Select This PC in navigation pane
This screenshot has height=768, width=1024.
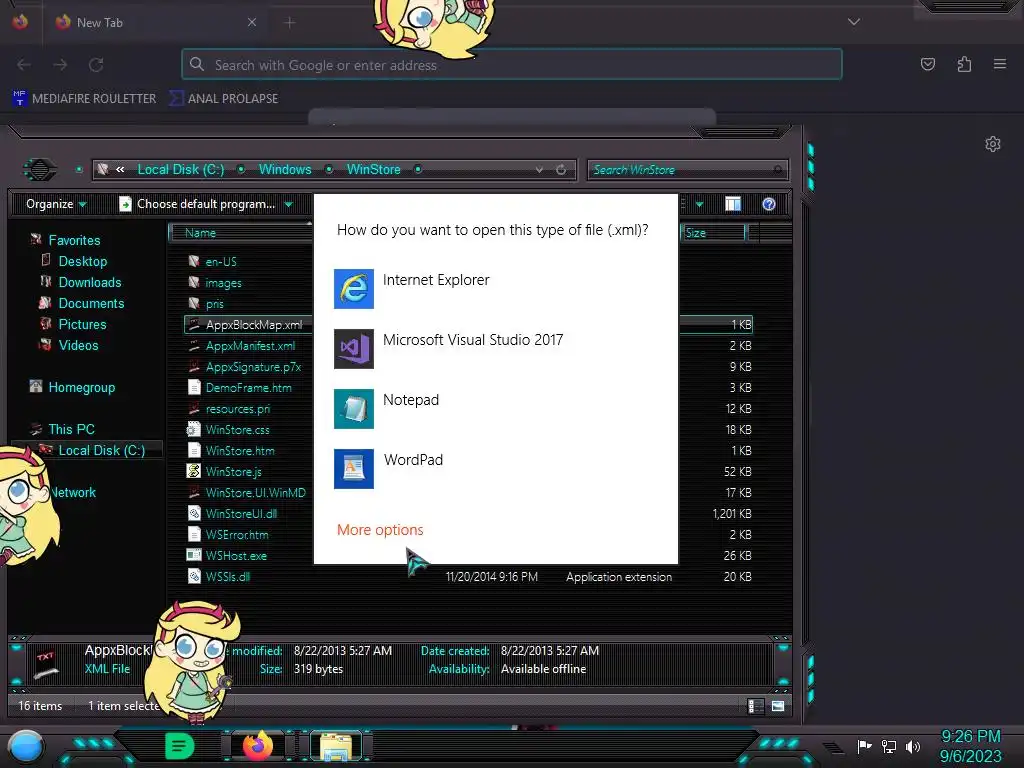[x=71, y=429]
